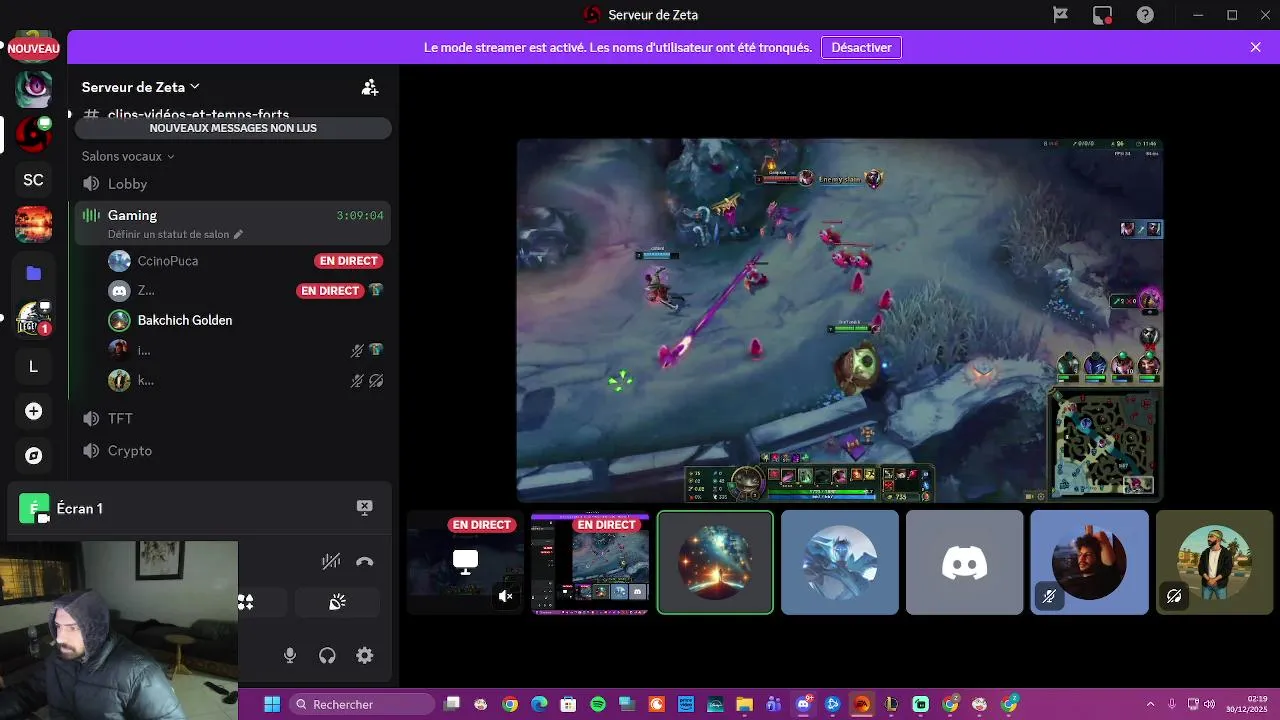Image resolution: width=1280 pixels, height=720 pixels.
Task: Unmute the first EN DIRECT stream tile
Action: pos(506,597)
